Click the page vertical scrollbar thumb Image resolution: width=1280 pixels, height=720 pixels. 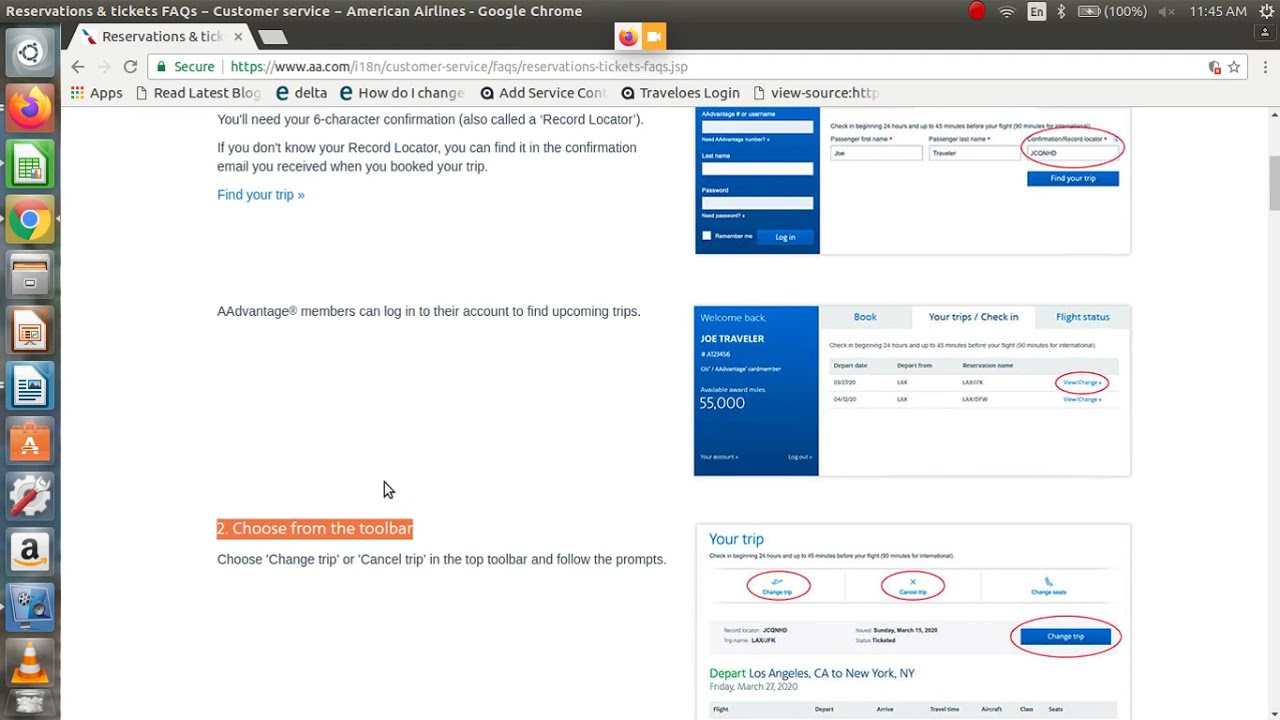(x=1274, y=183)
